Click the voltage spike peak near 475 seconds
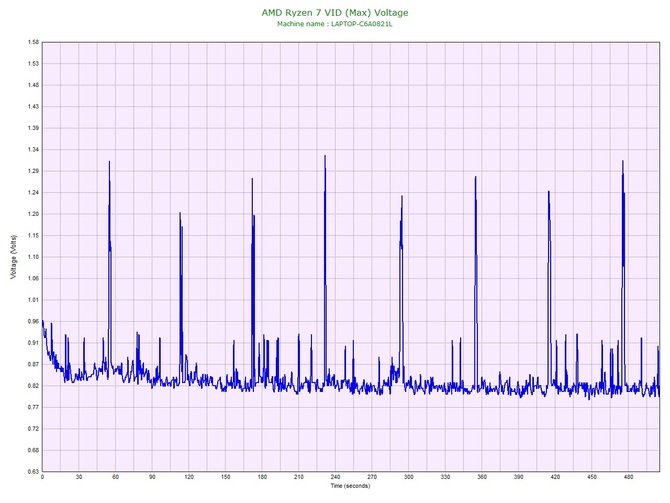 point(623,162)
